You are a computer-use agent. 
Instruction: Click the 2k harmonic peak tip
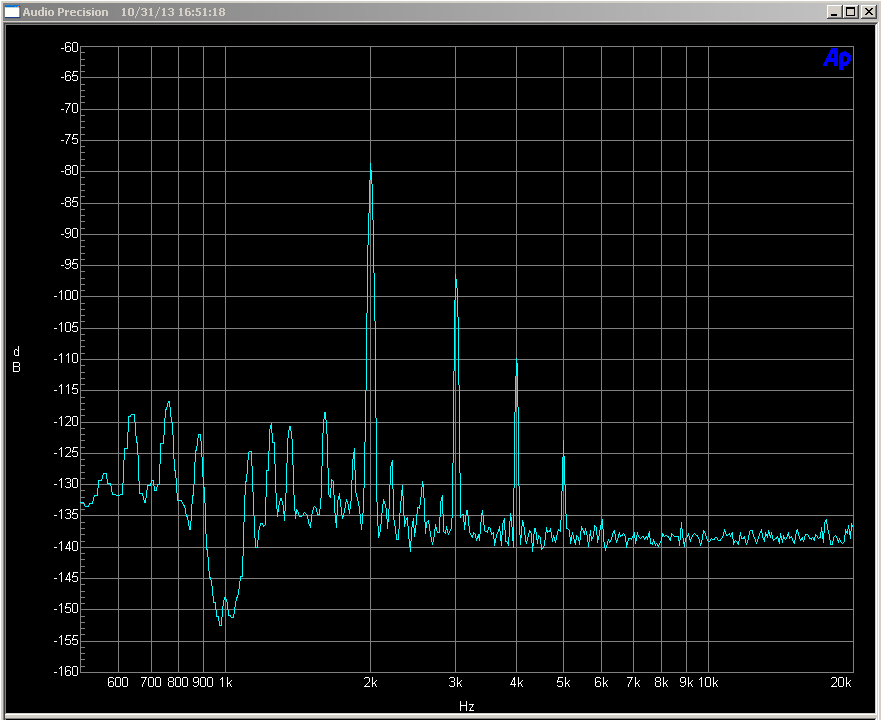click(x=370, y=165)
